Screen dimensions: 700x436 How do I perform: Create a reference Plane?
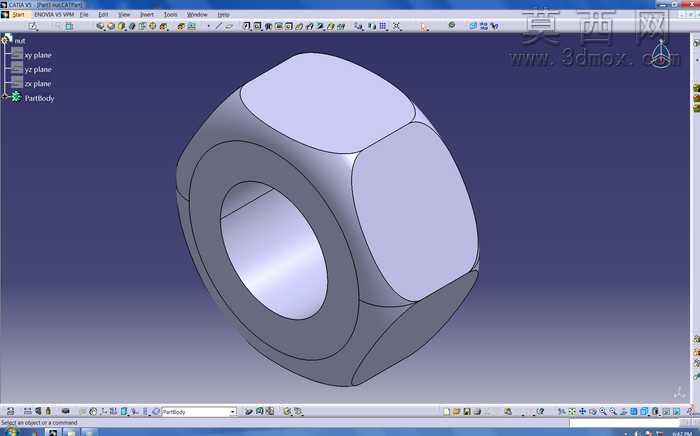pos(229,26)
